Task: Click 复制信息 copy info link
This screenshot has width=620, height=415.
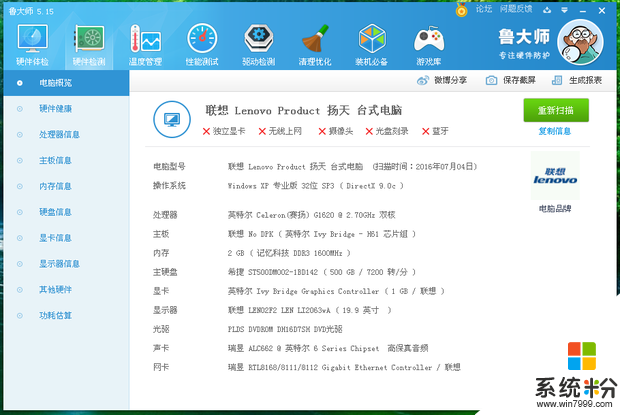Action: click(x=554, y=131)
